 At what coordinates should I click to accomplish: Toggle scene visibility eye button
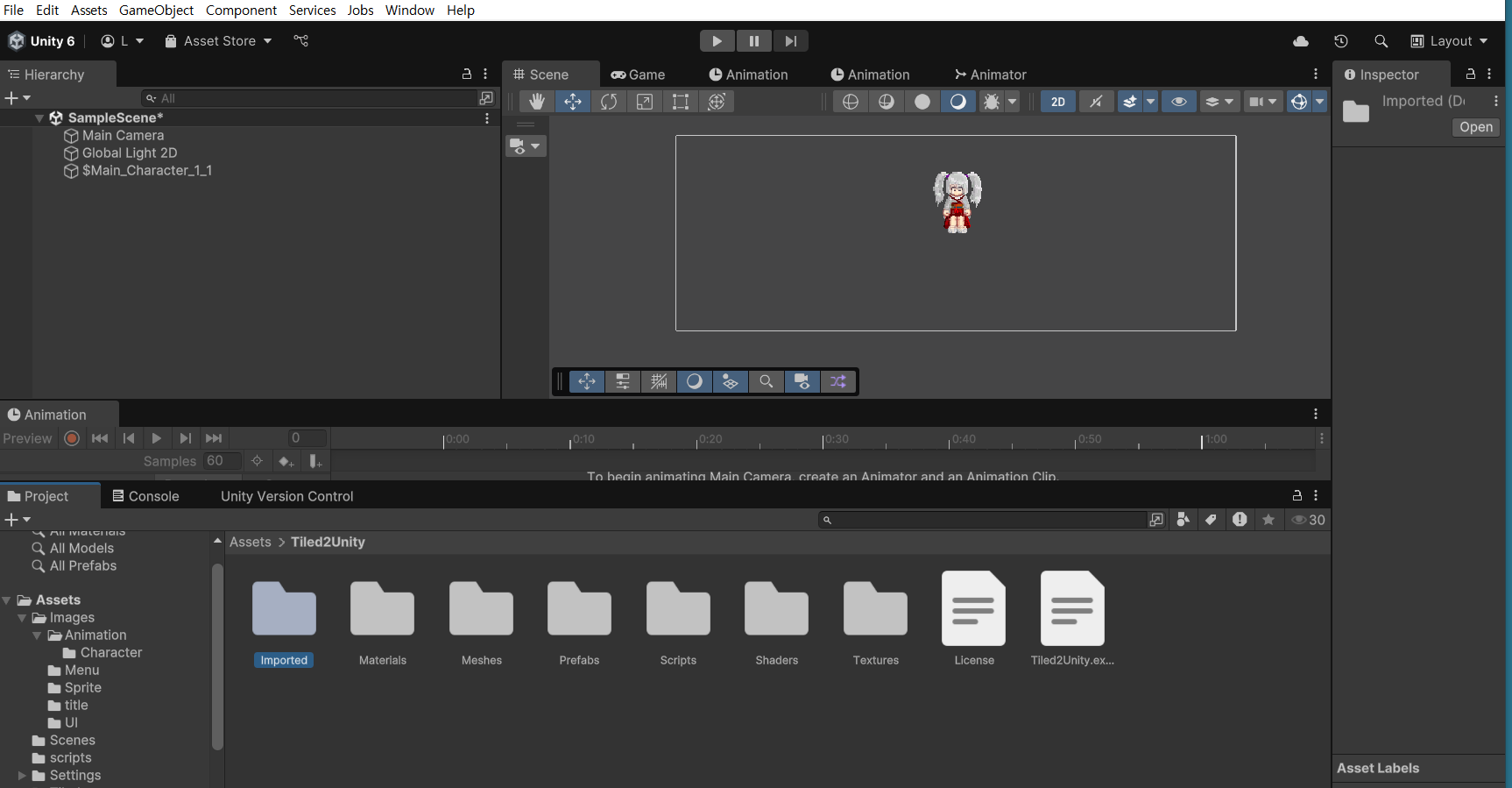pos(1179,102)
